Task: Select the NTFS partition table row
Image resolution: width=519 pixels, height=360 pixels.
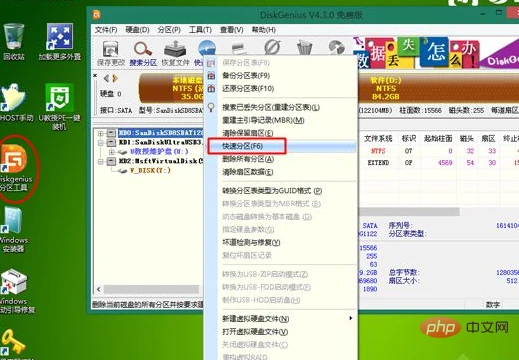Action: click(x=439, y=151)
